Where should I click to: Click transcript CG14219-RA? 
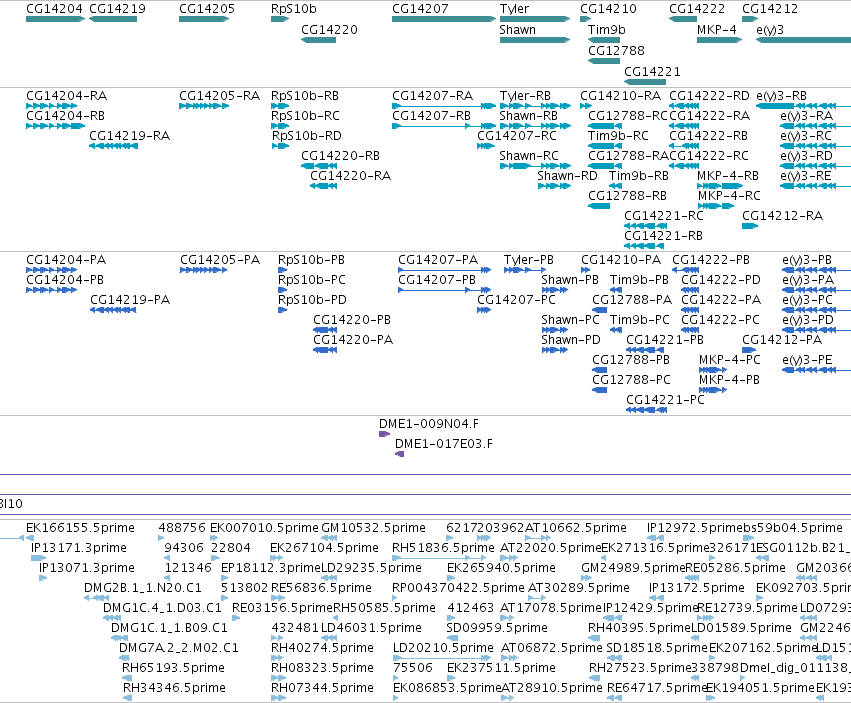130,136
